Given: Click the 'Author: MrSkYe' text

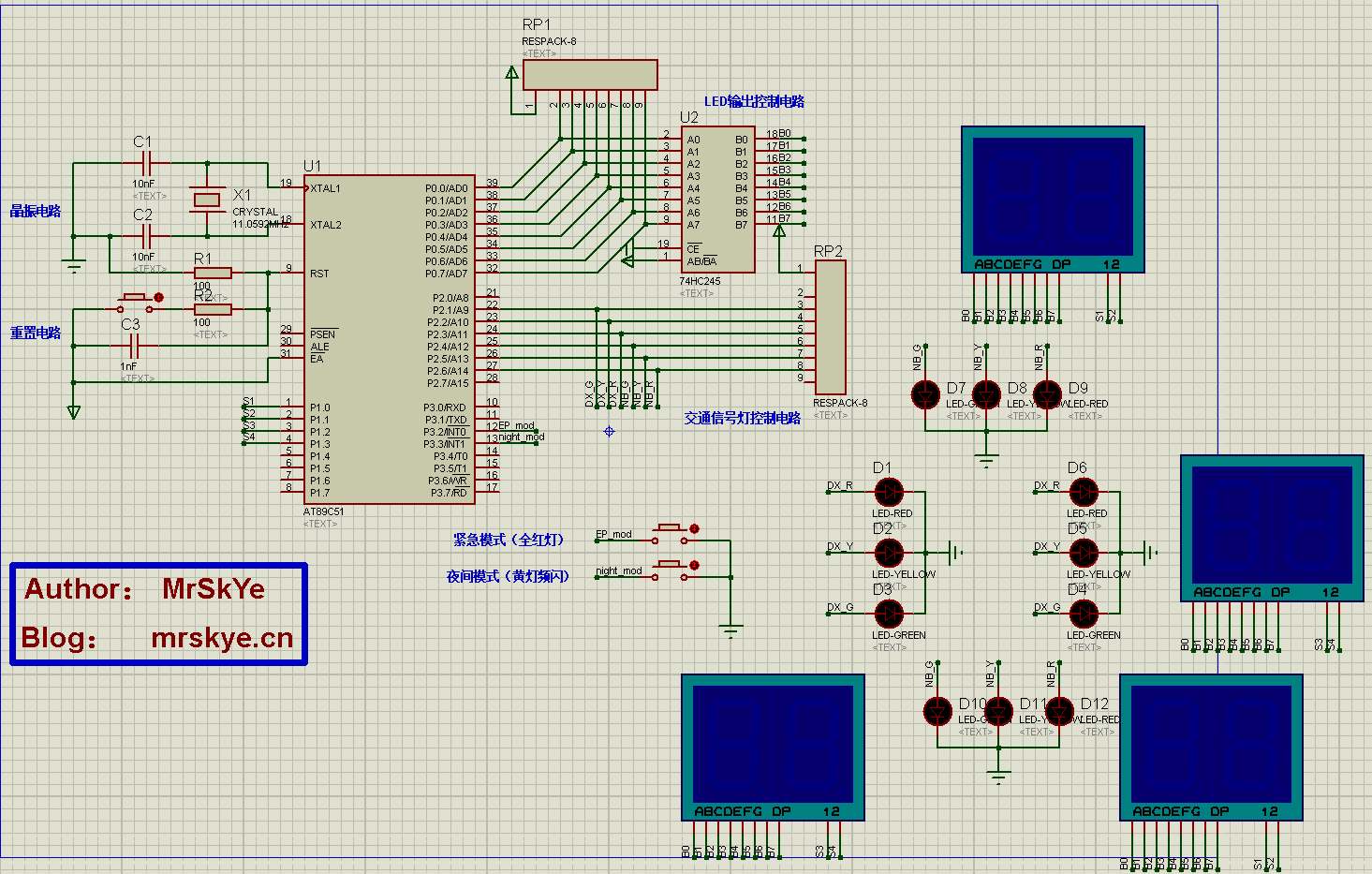Looking at the screenshot, I should [144, 588].
